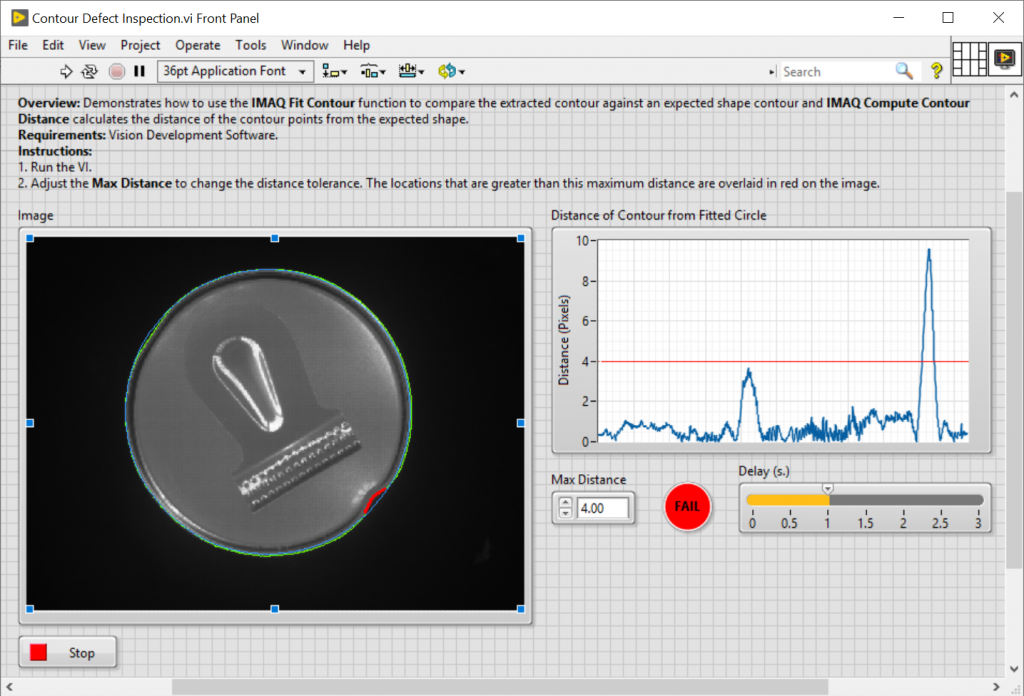Click the Stop button

(x=68, y=653)
